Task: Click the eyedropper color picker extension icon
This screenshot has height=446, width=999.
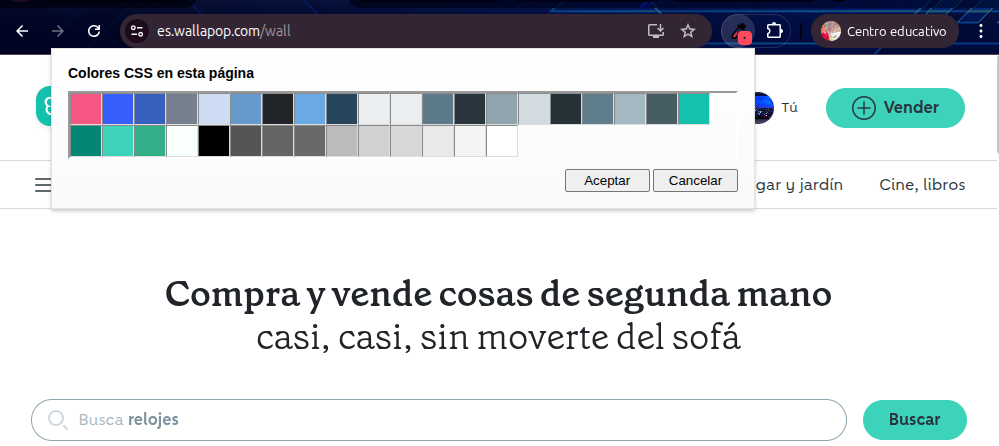Action: point(738,31)
